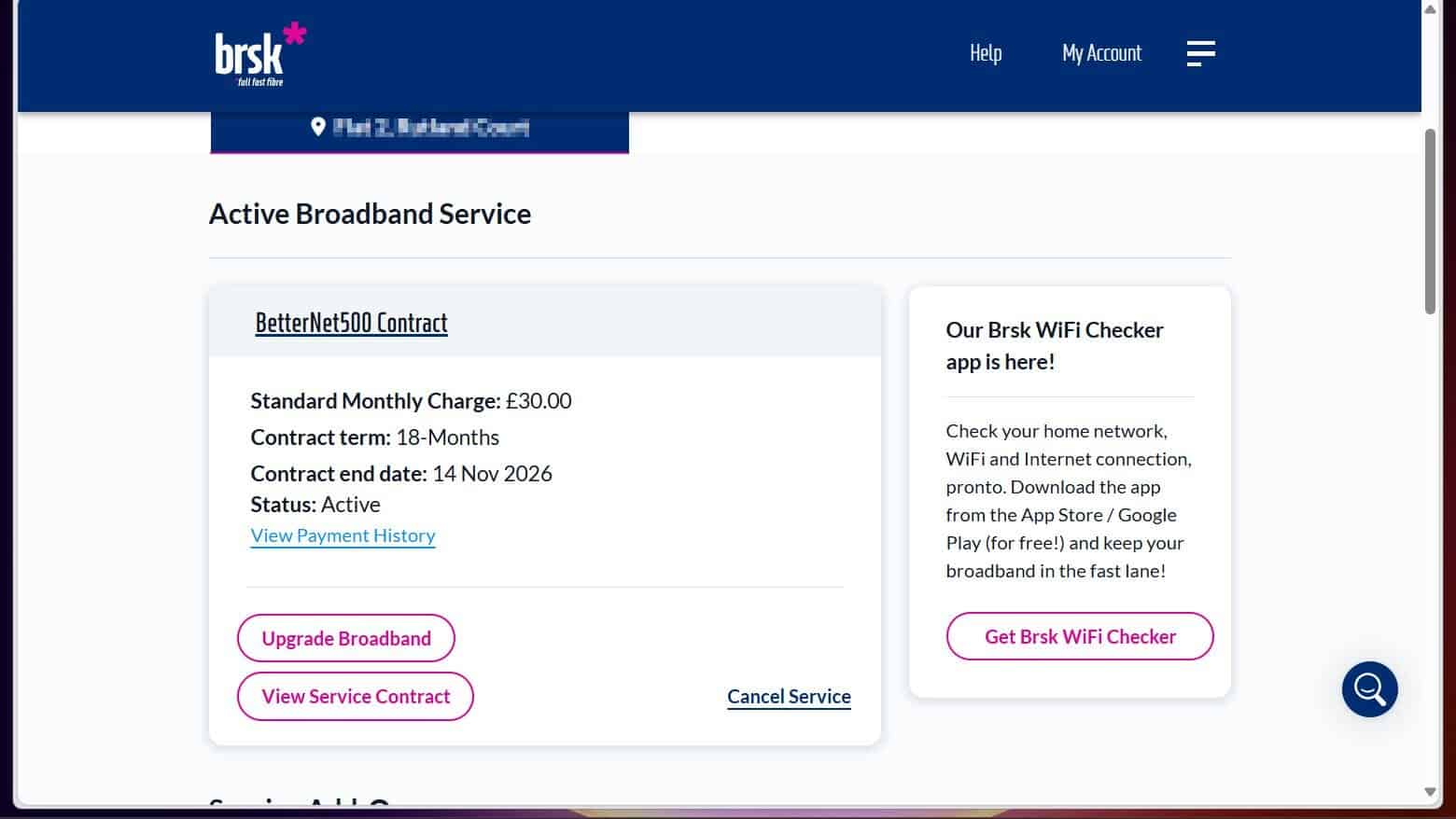View Payment History for the contract

(x=343, y=535)
